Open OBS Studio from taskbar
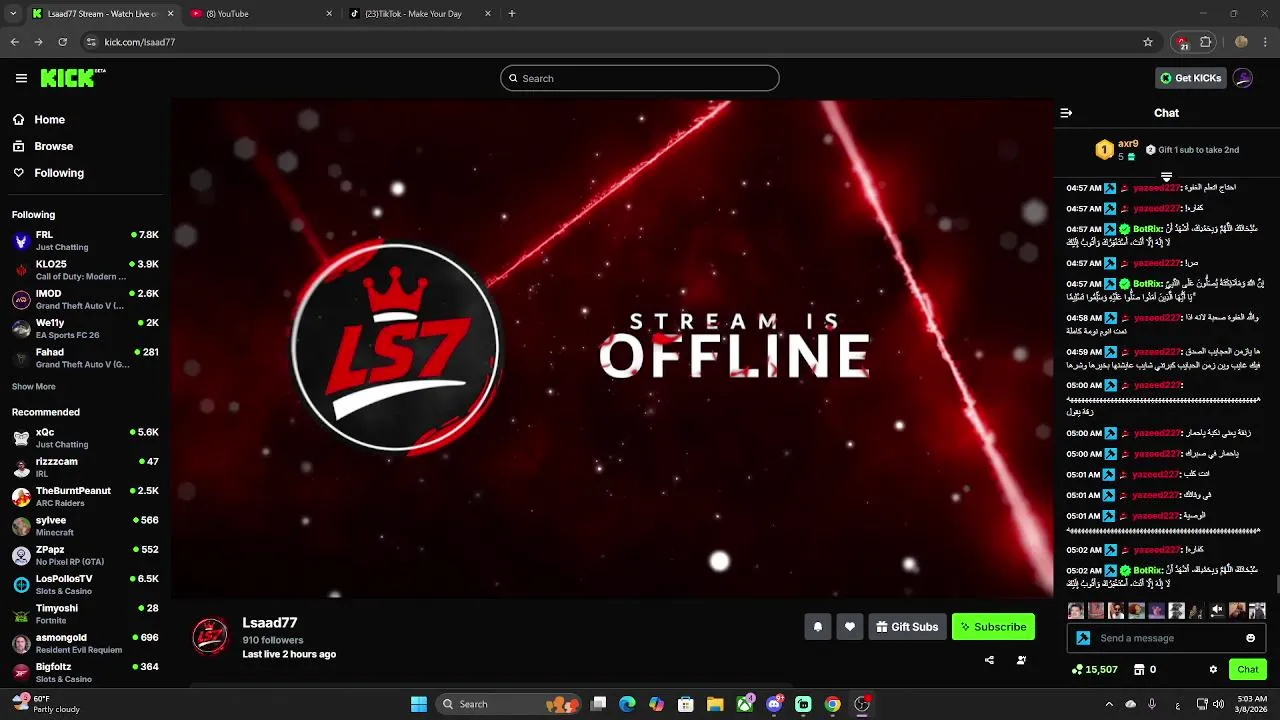Screen dimensions: 1280x720 tap(862, 704)
